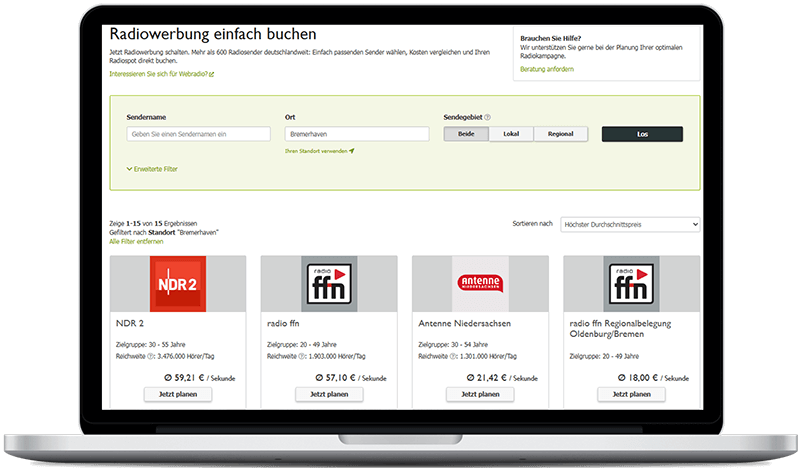
Task: Click Reichweite info icon on Antenne Niedersachsen card
Action: coord(453,355)
